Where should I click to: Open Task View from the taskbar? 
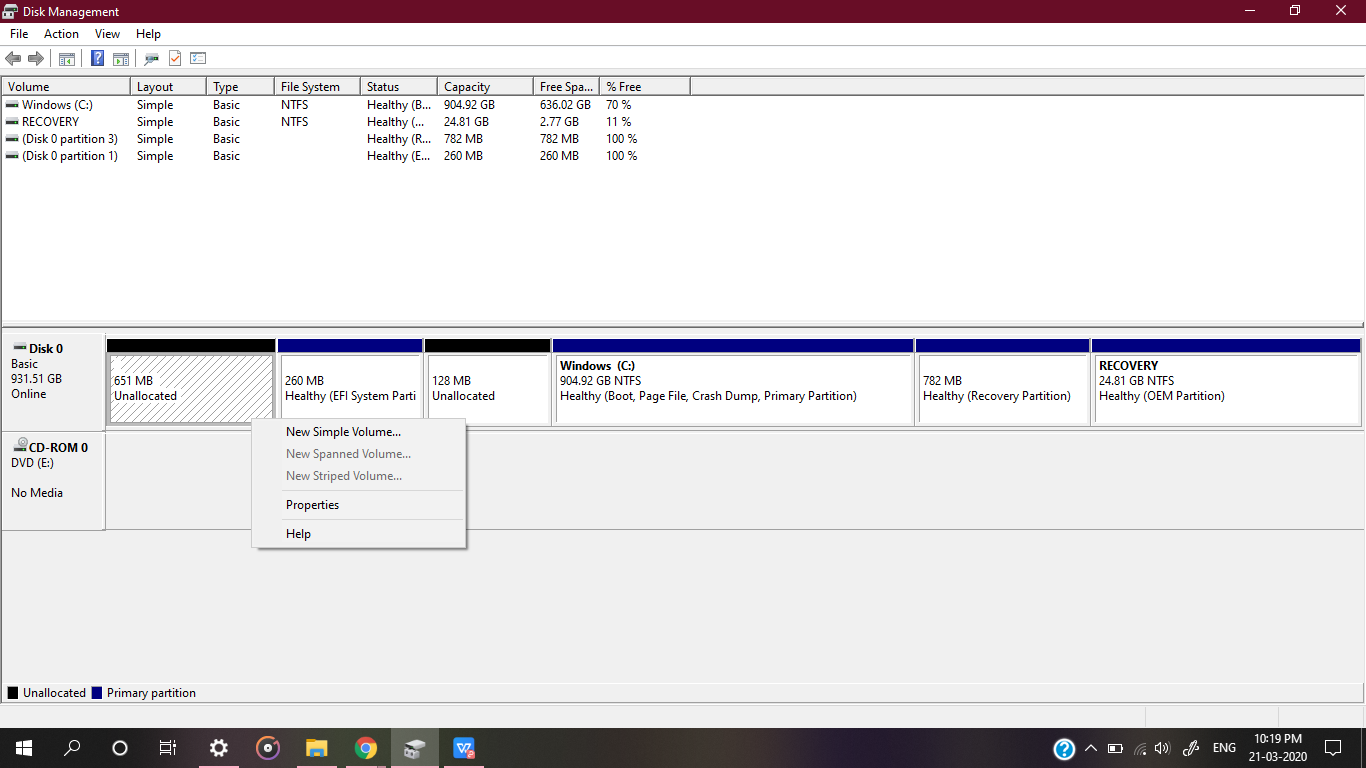pos(167,747)
